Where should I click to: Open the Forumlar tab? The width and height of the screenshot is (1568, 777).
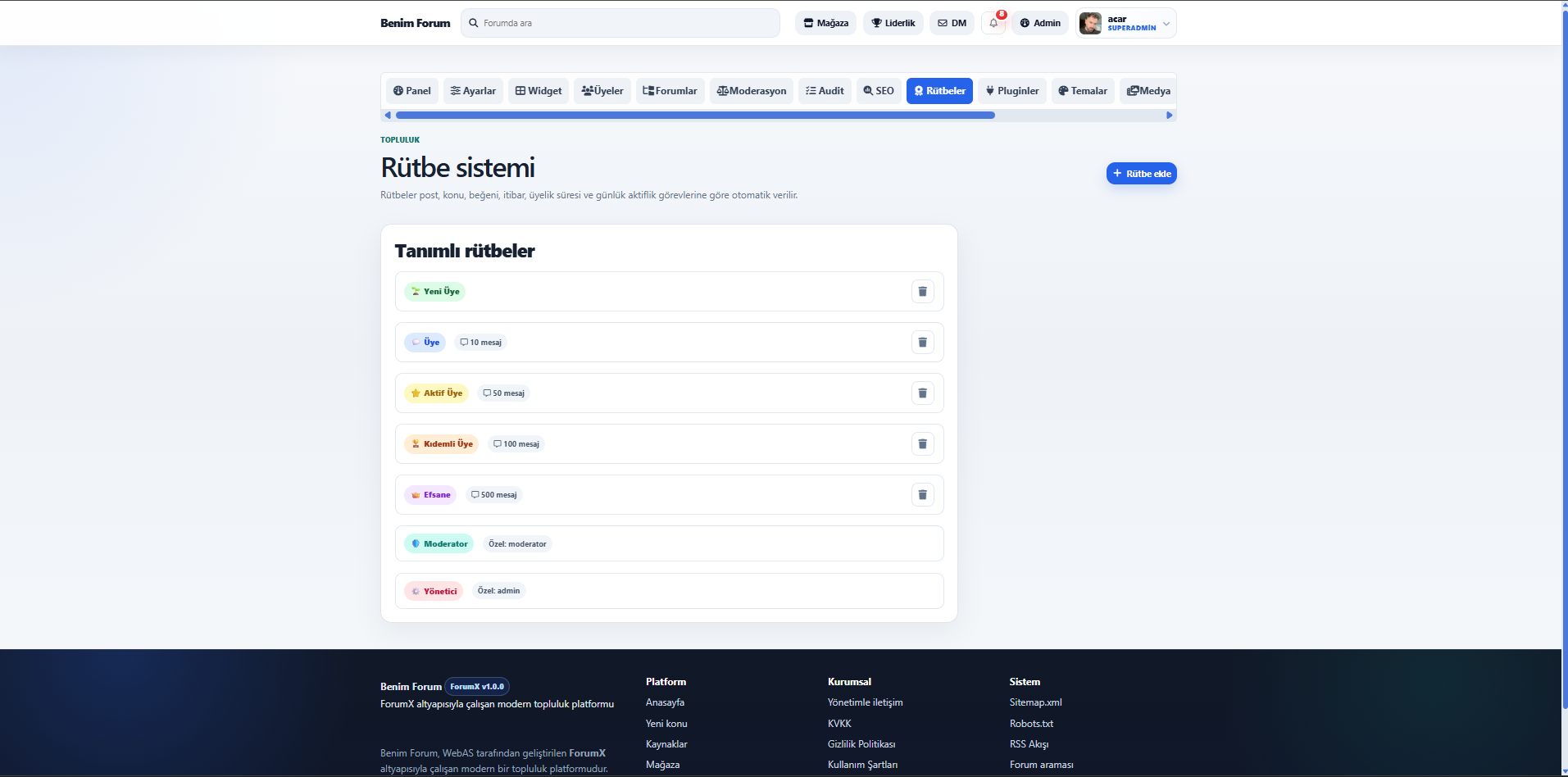pyautogui.click(x=670, y=91)
